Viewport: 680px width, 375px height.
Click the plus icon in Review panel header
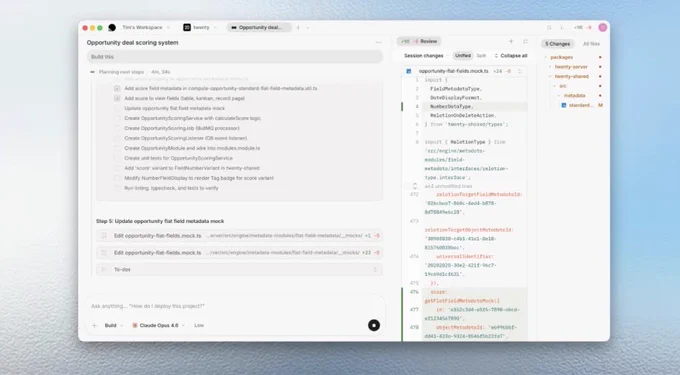pyautogui.click(x=511, y=41)
